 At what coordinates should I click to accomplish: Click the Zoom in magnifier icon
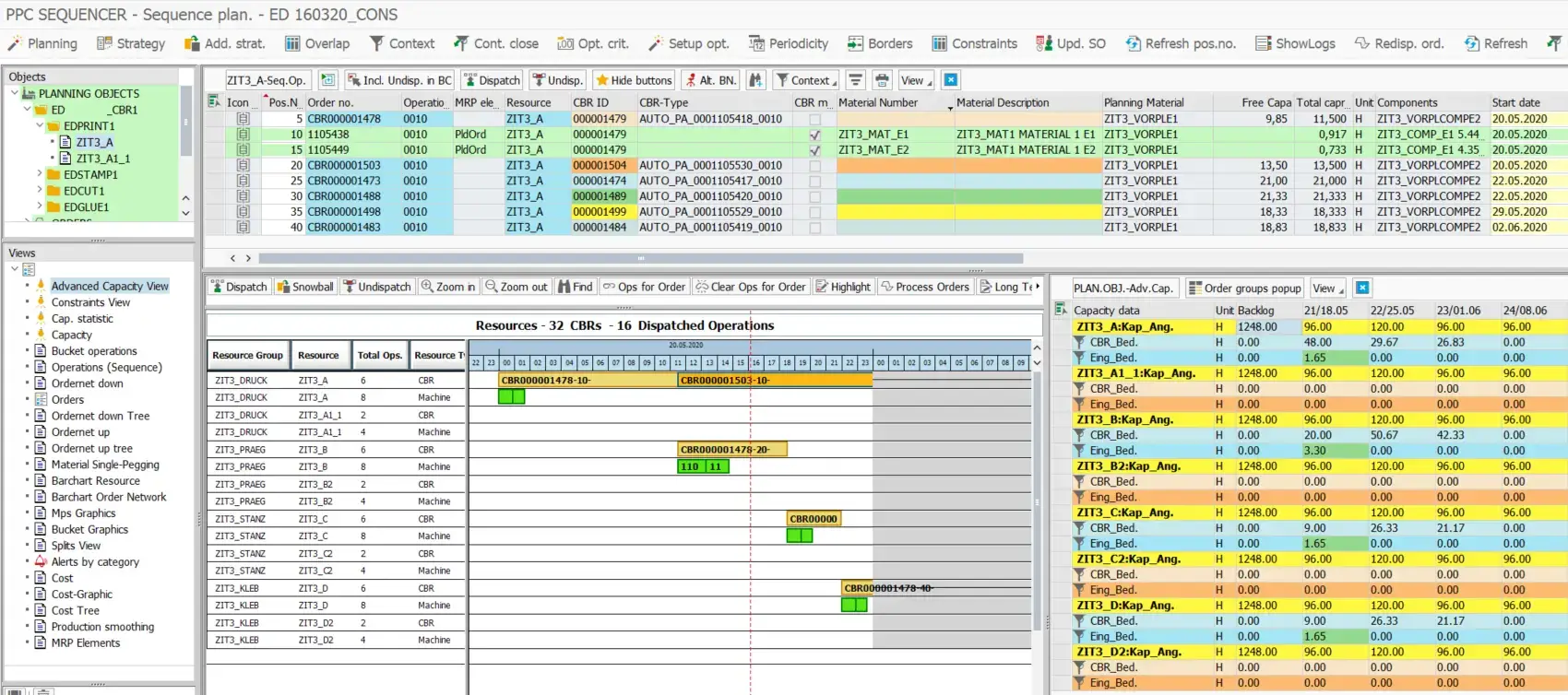point(448,287)
